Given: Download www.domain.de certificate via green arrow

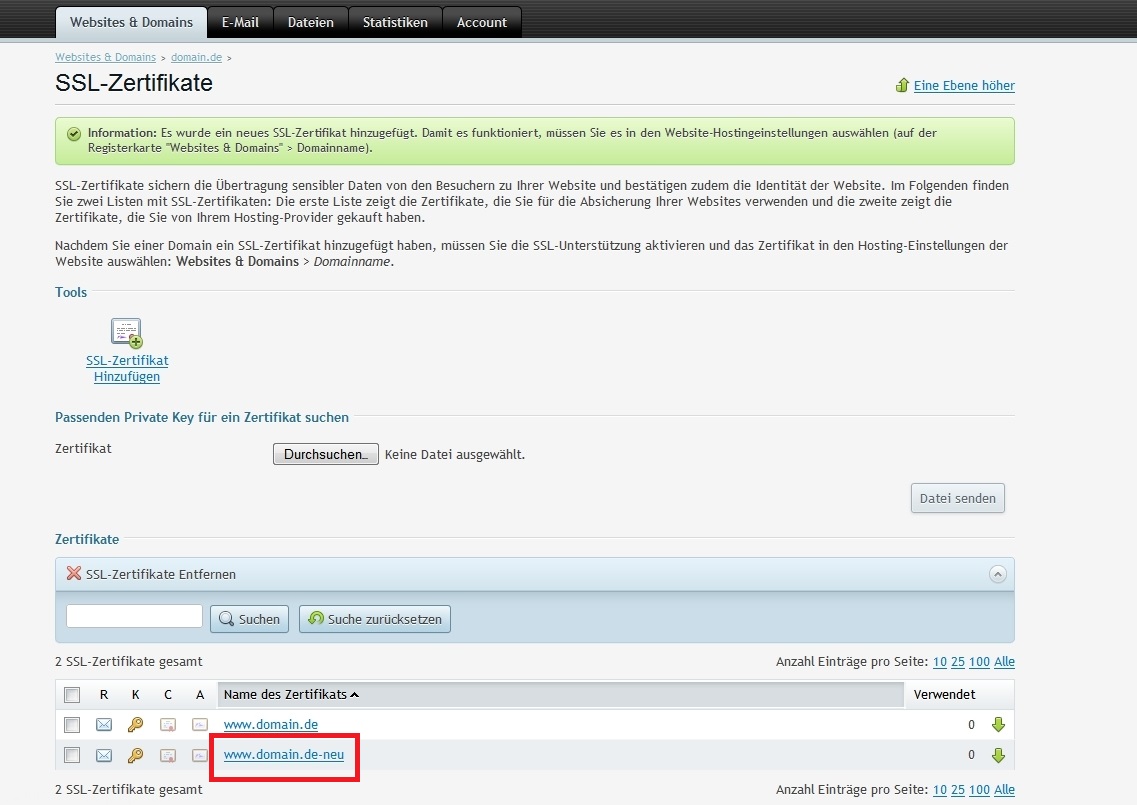Looking at the screenshot, I should (x=997, y=725).
